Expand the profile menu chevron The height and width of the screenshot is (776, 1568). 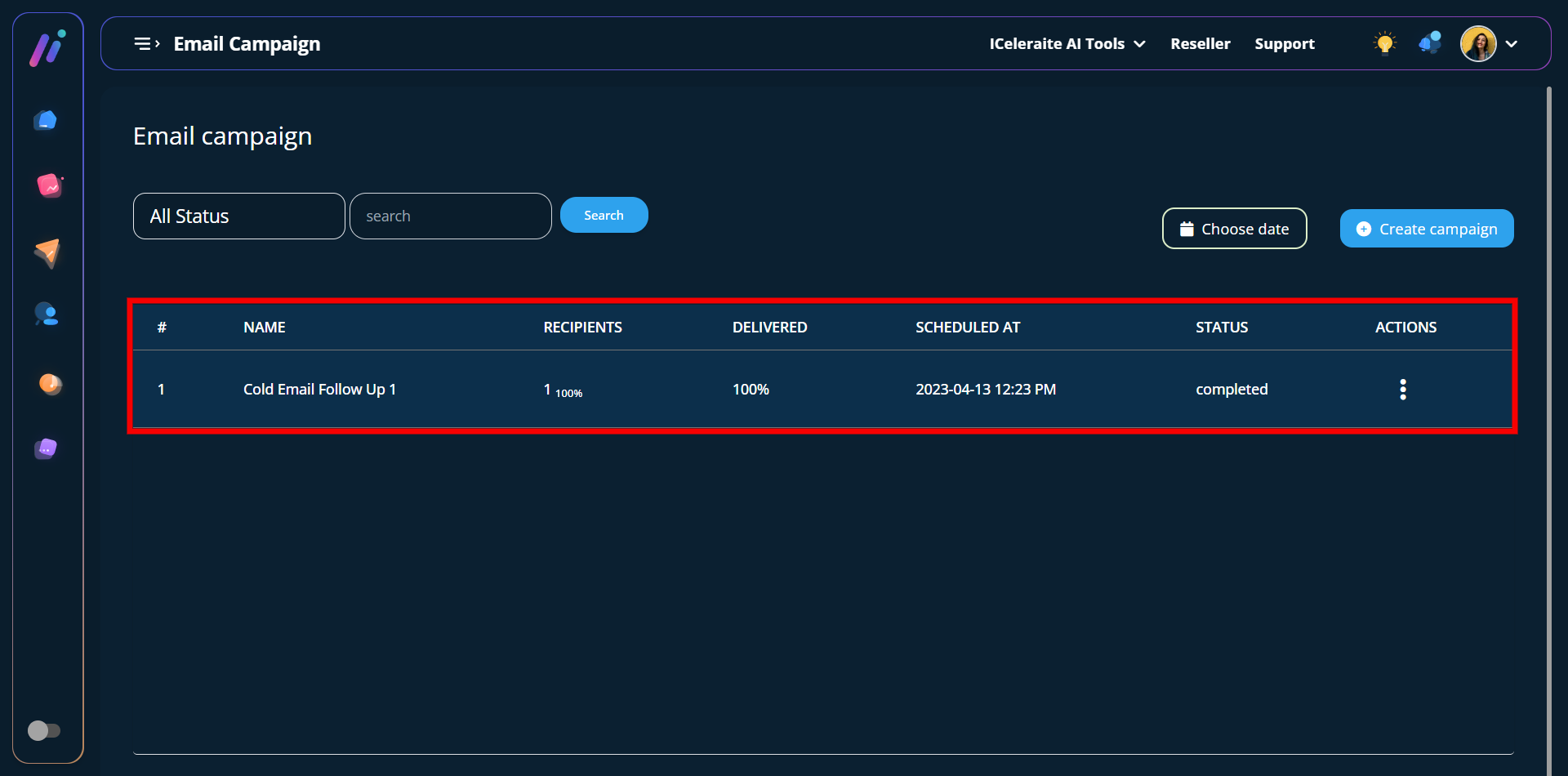[x=1512, y=44]
